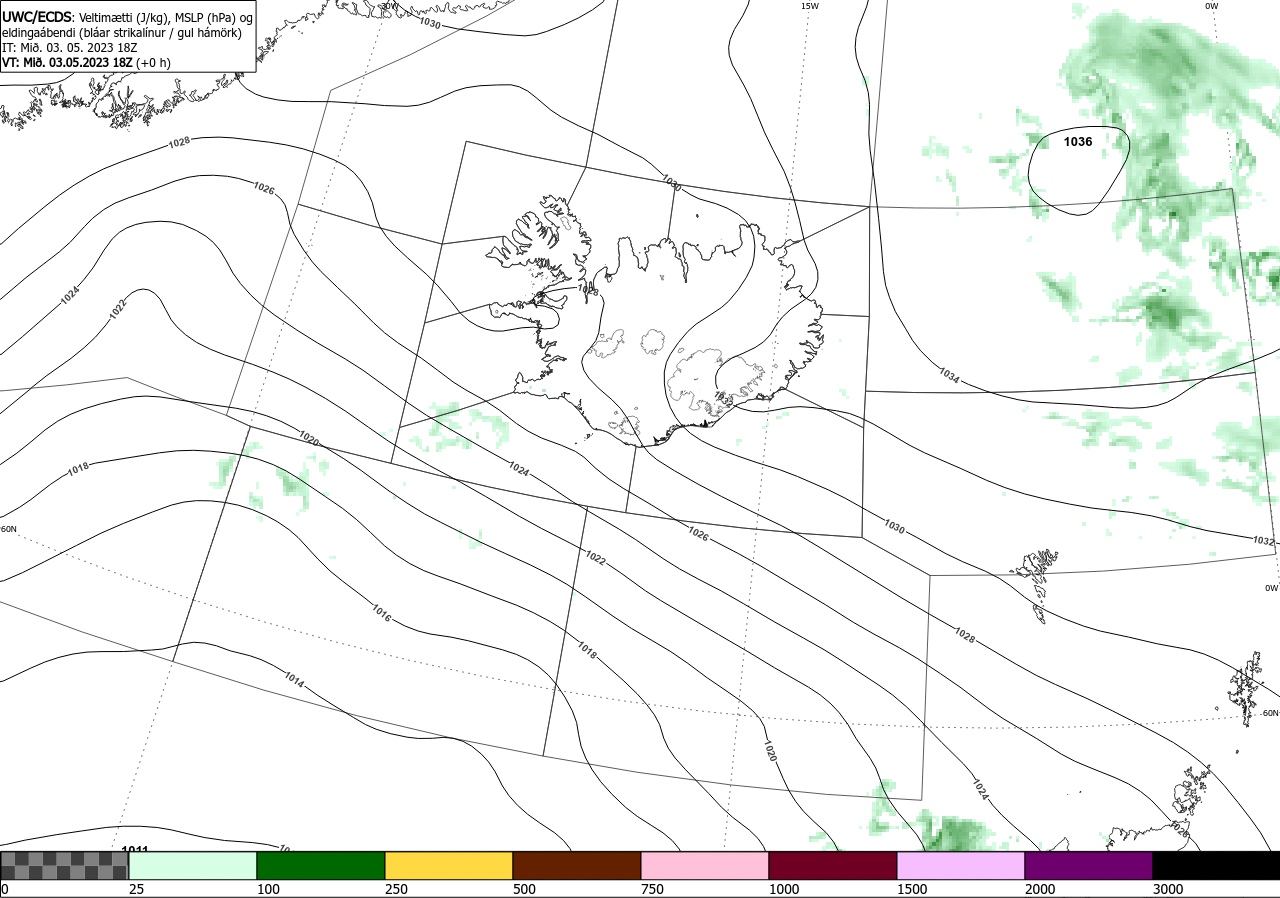The height and width of the screenshot is (898, 1280).
Task: Click the legend value "1500"
Action: click(912, 889)
